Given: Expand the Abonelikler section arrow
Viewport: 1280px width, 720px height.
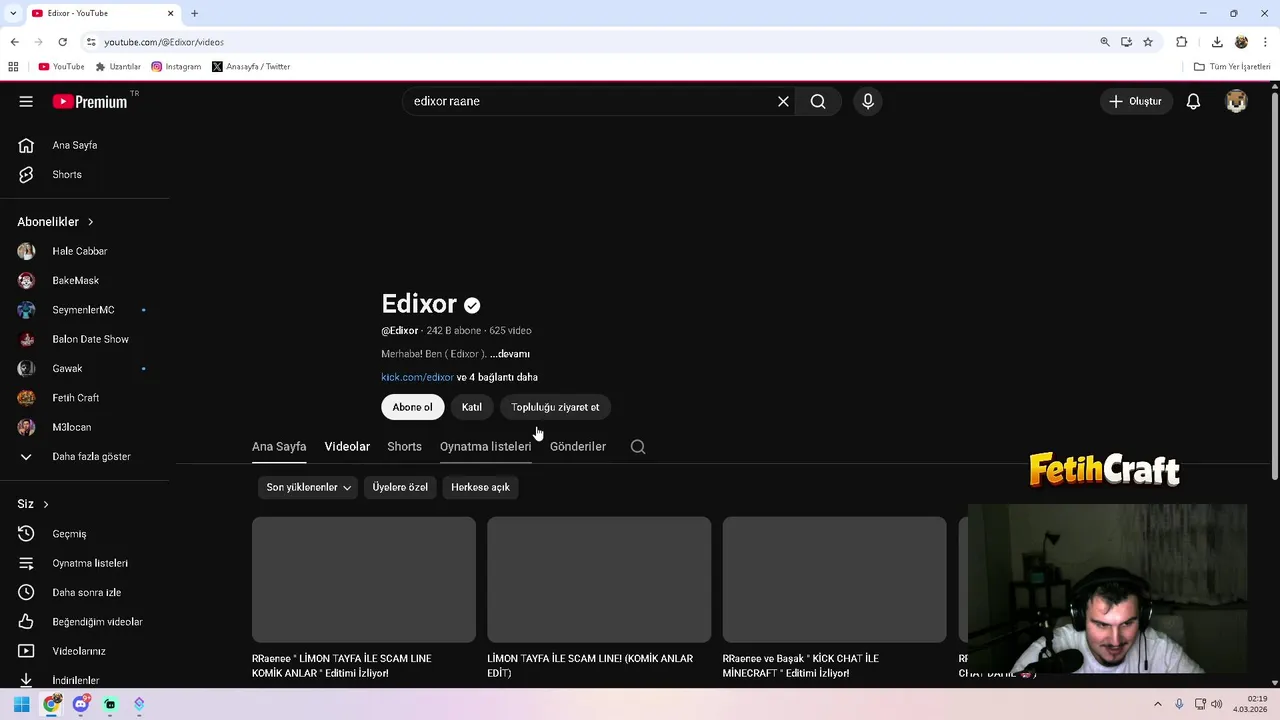Looking at the screenshot, I should point(90,222).
